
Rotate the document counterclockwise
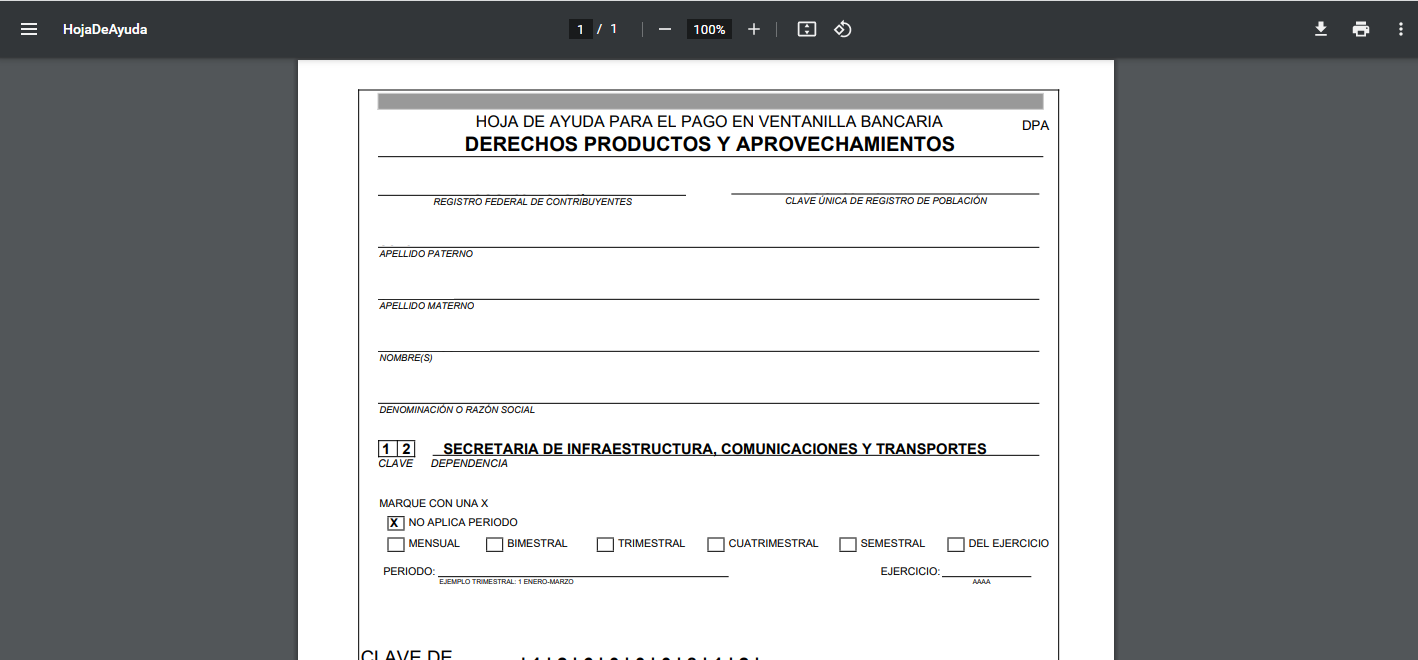(x=843, y=29)
